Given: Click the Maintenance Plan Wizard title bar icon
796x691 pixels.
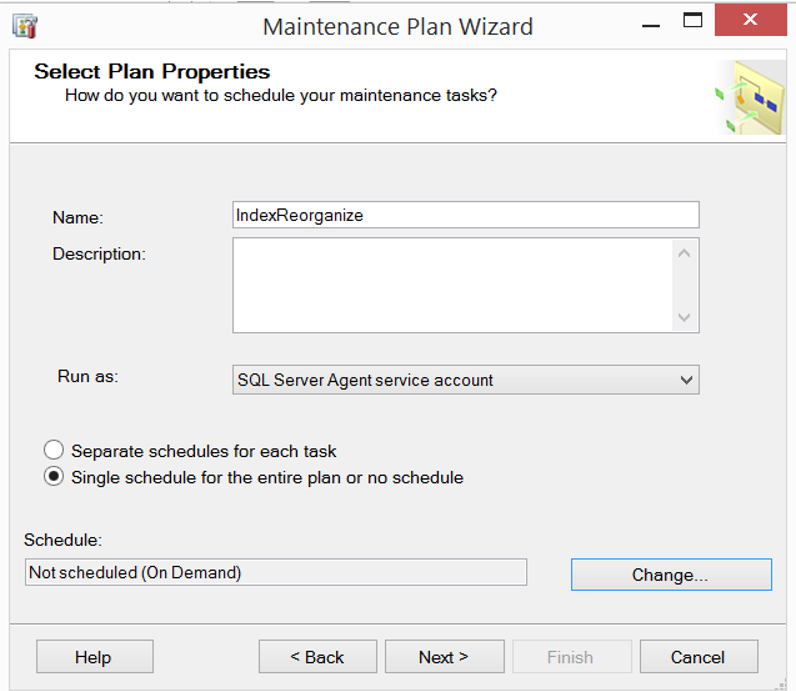Looking at the screenshot, I should (x=25, y=26).
